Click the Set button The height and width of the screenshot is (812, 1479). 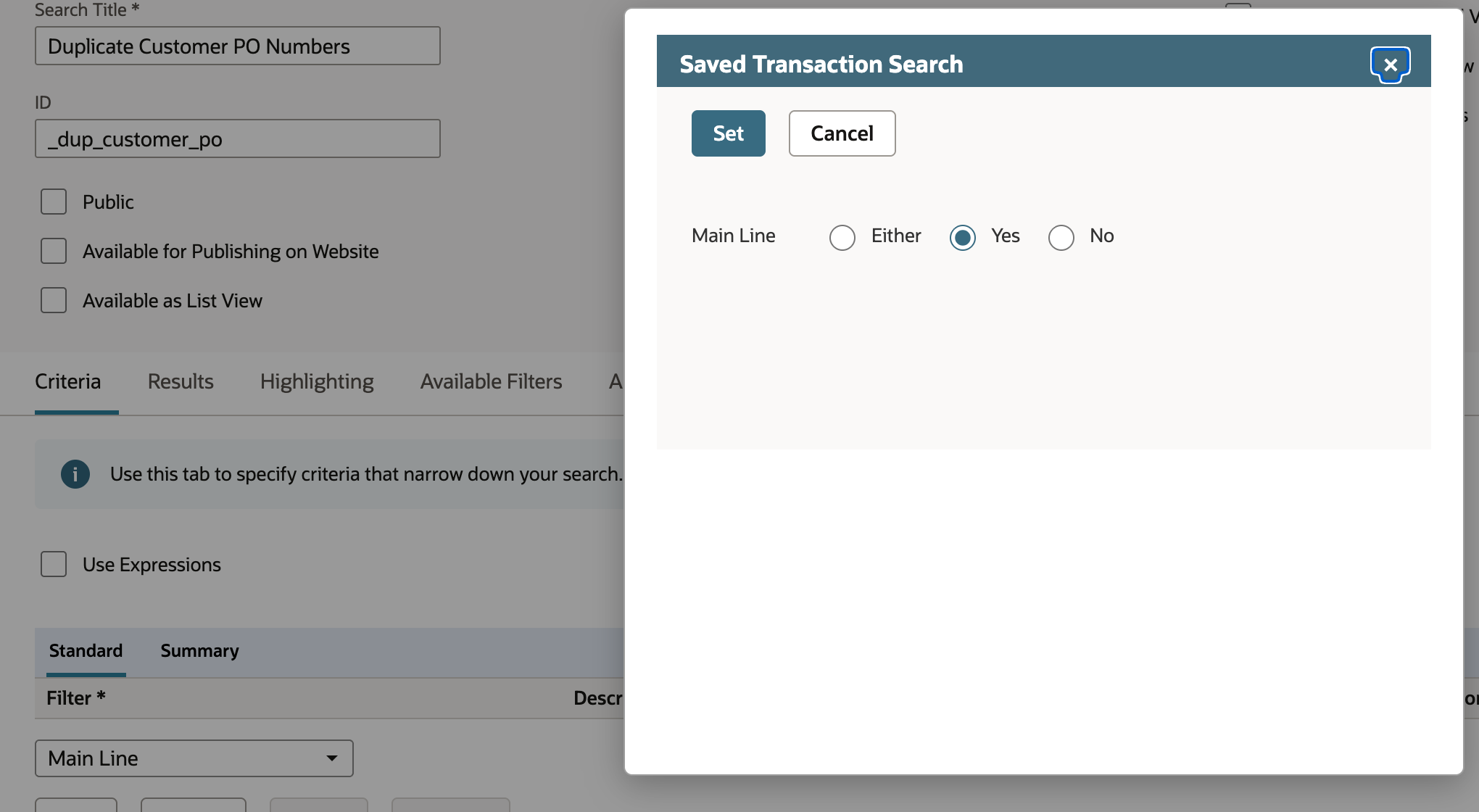(728, 133)
